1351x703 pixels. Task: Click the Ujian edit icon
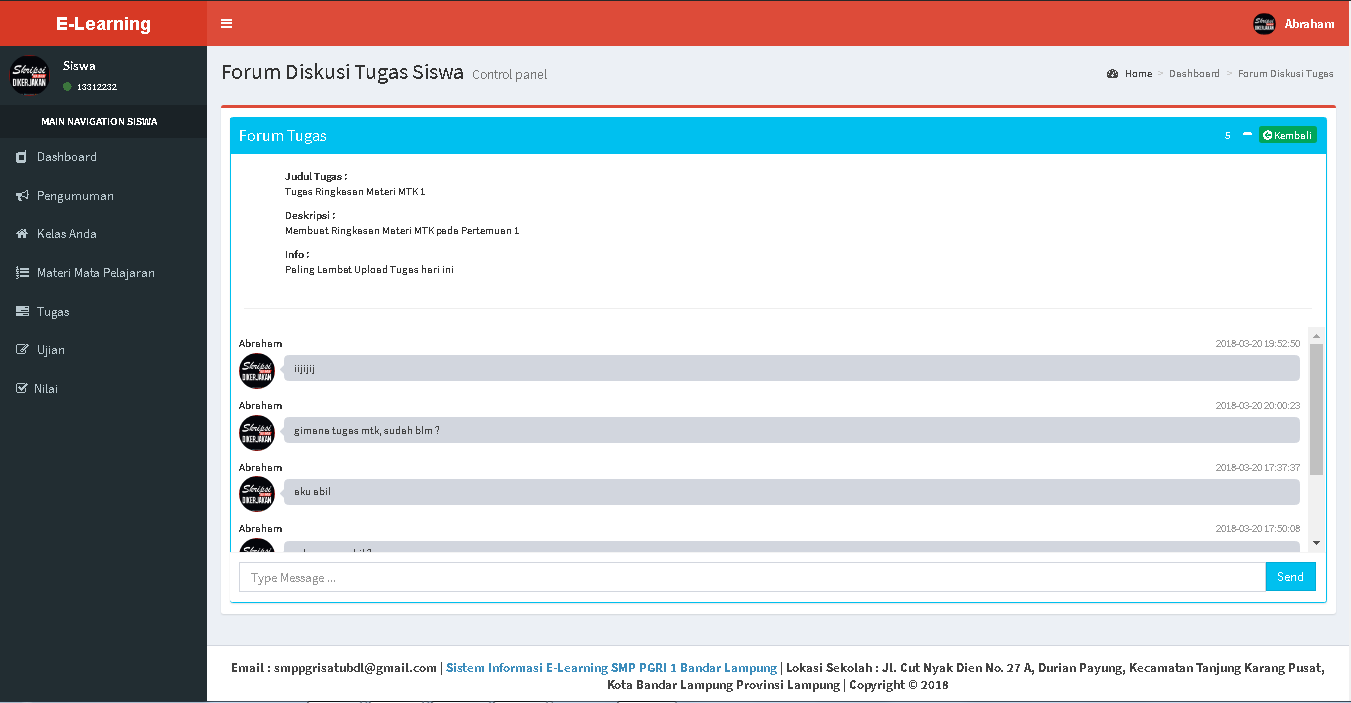click(x=22, y=350)
